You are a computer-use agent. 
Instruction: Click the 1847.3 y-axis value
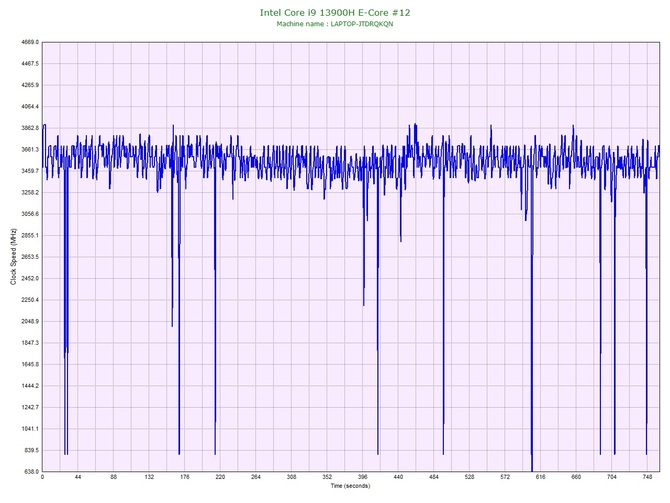coord(30,343)
